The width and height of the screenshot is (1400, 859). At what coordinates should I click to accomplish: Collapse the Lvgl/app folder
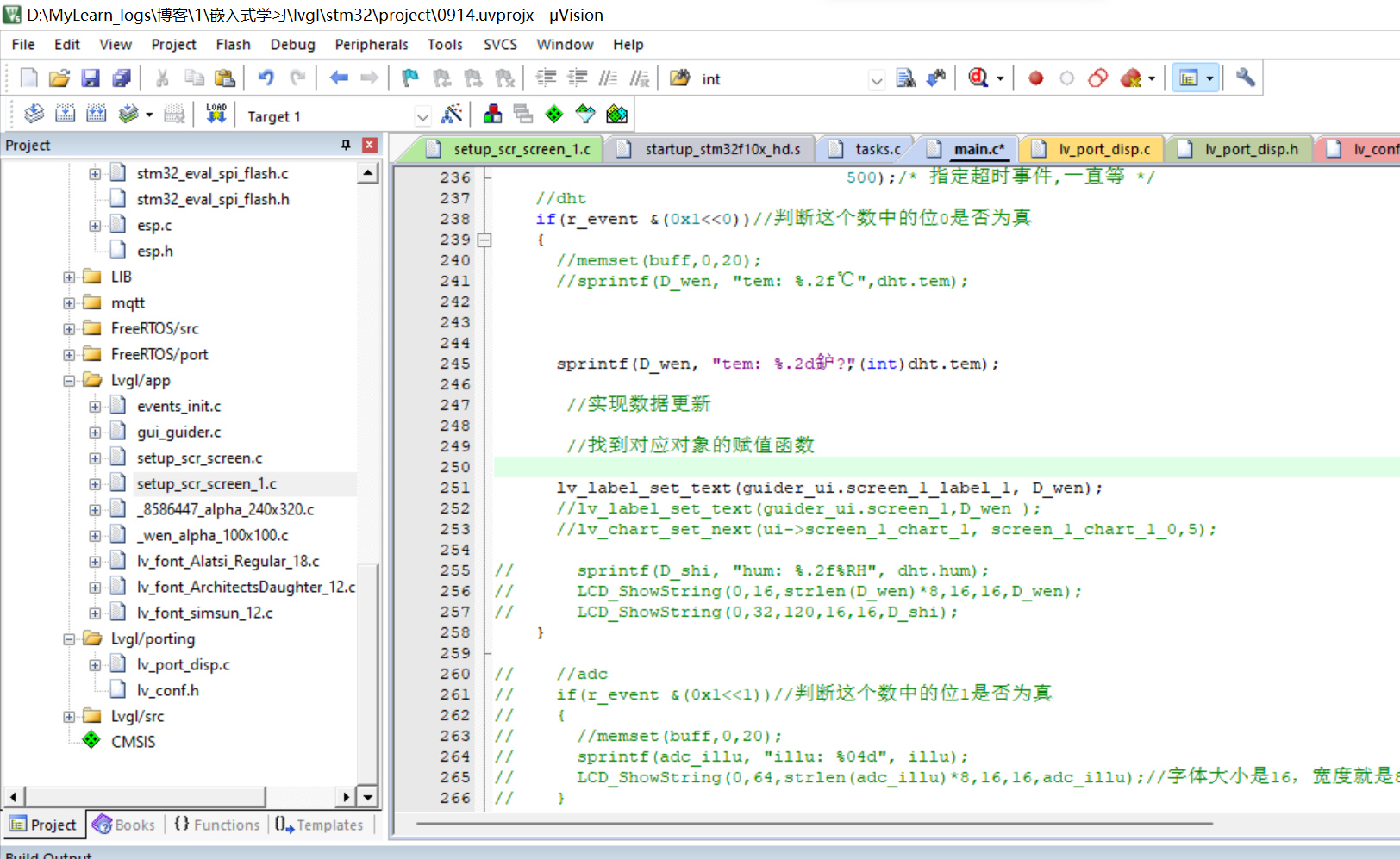coord(69,381)
